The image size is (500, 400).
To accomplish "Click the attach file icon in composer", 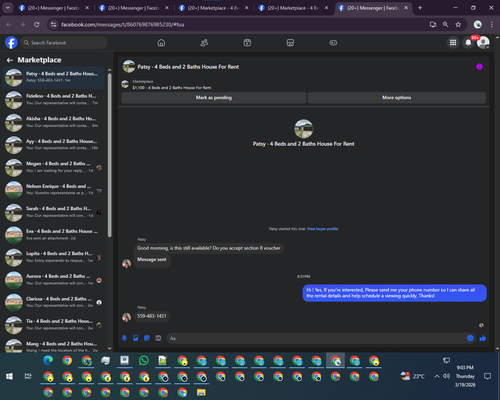I will click(136, 338).
